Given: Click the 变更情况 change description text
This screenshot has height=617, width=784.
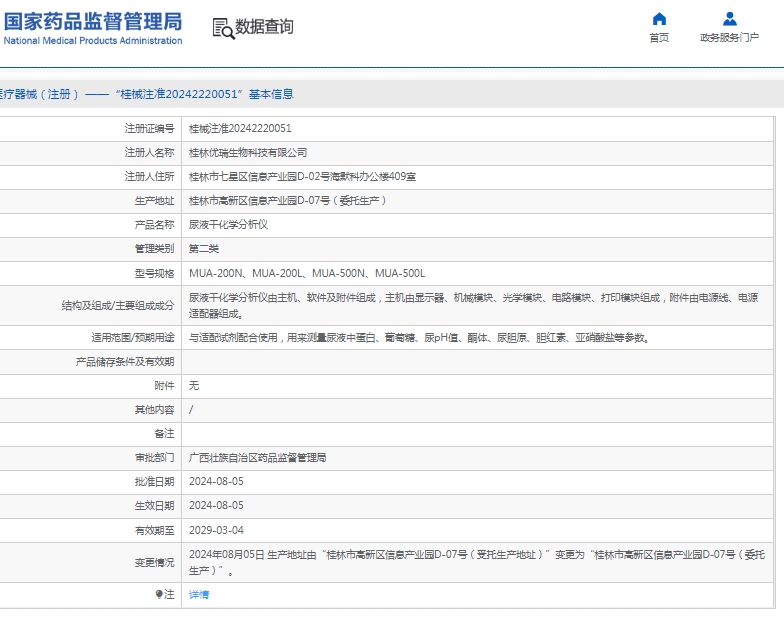Looking at the screenshot, I should pos(477,562).
